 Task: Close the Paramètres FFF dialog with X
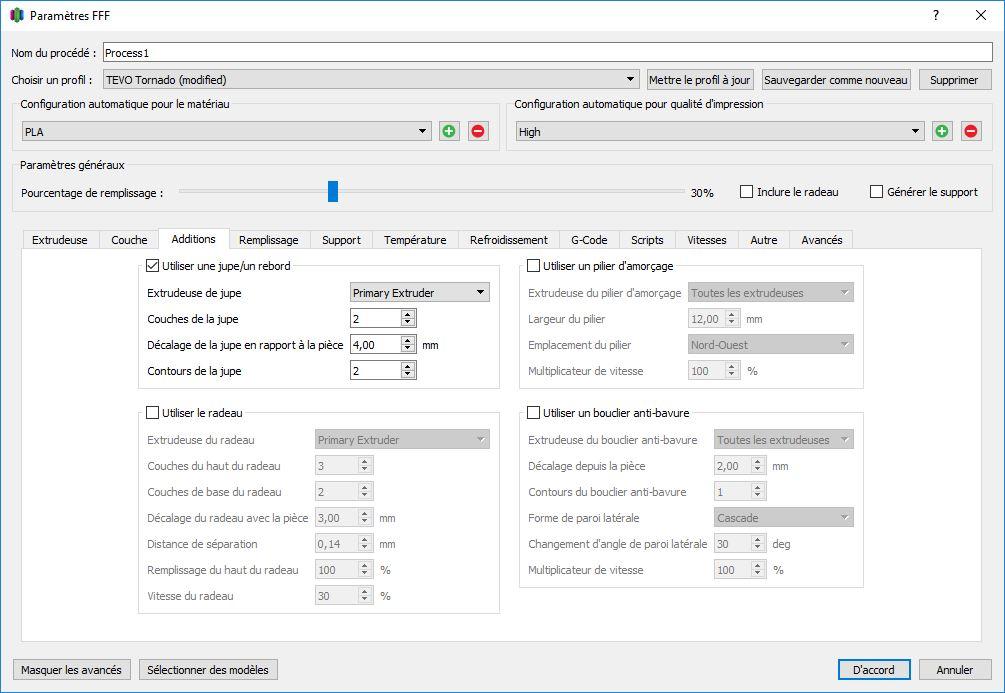(x=981, y=15)
